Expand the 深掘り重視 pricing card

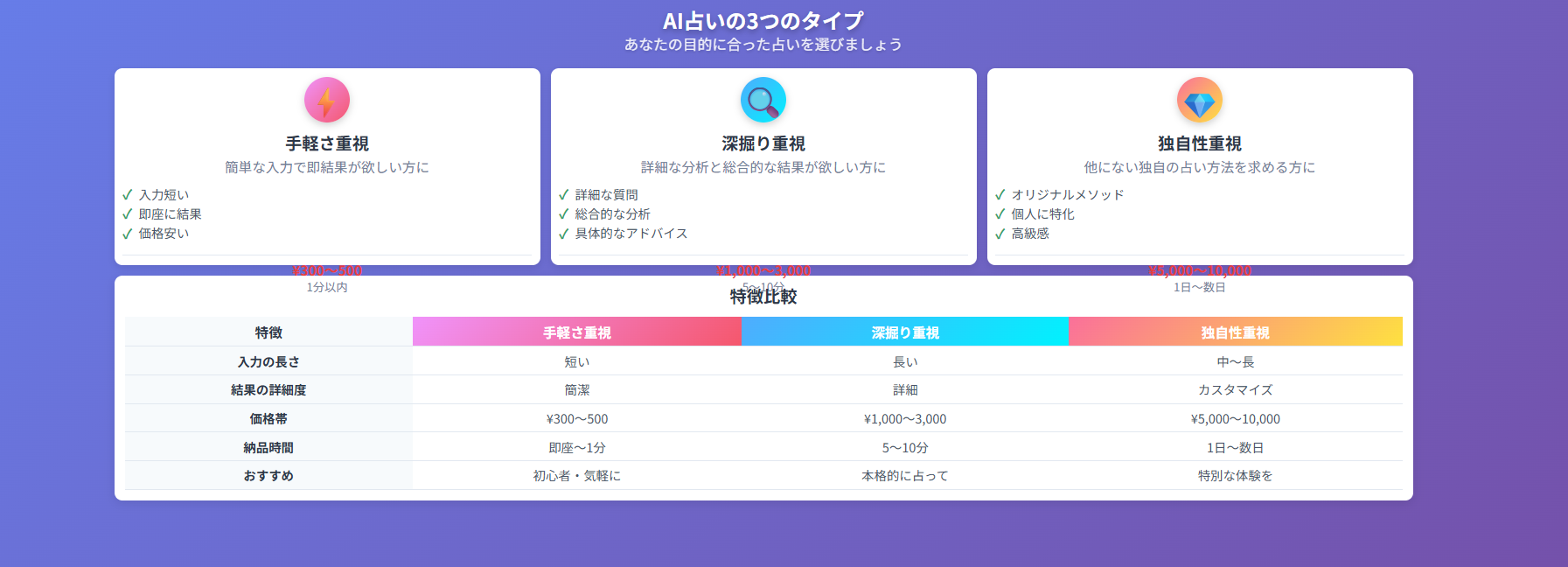point(763,166)
